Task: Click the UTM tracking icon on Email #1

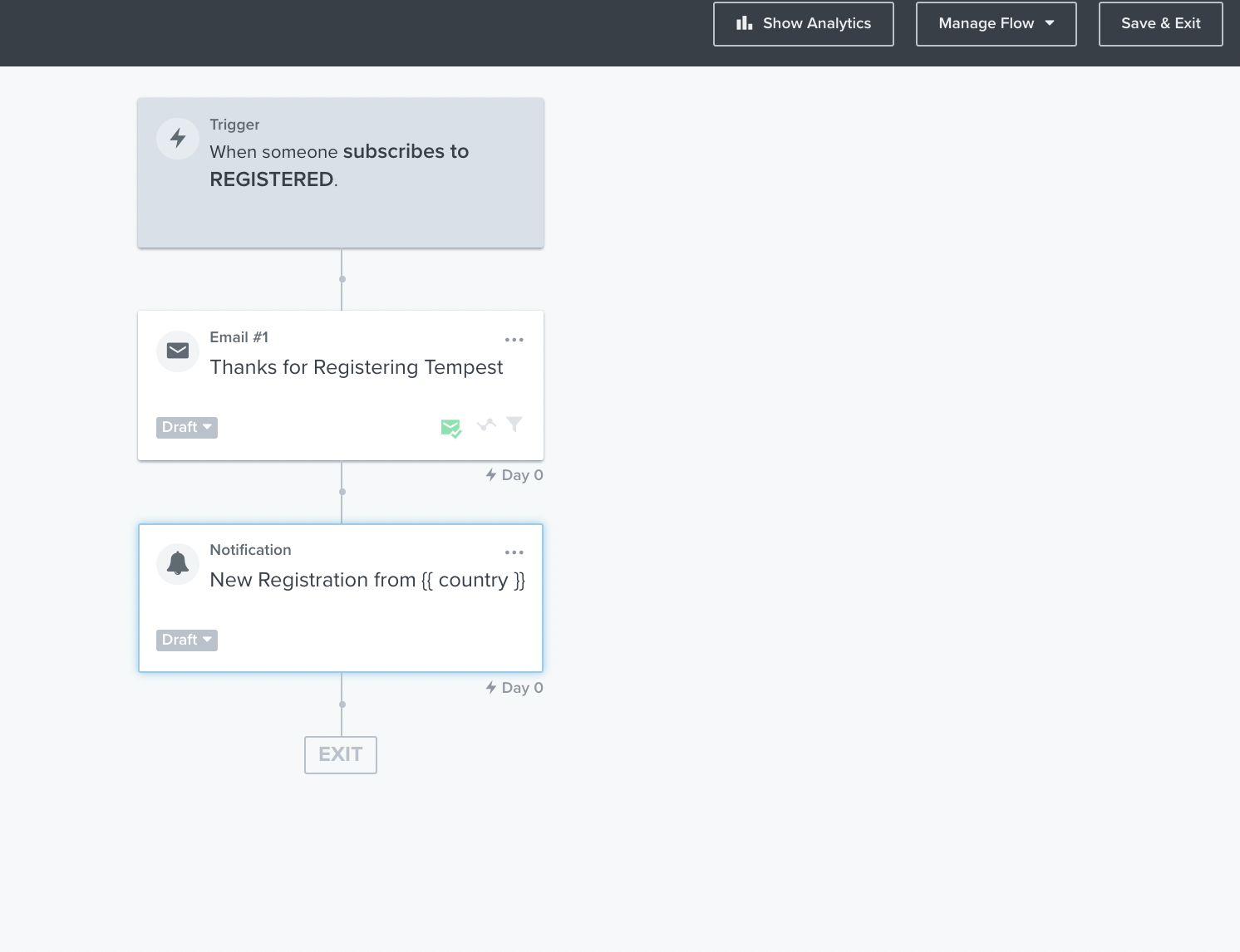Action: (x=486, y=424)
